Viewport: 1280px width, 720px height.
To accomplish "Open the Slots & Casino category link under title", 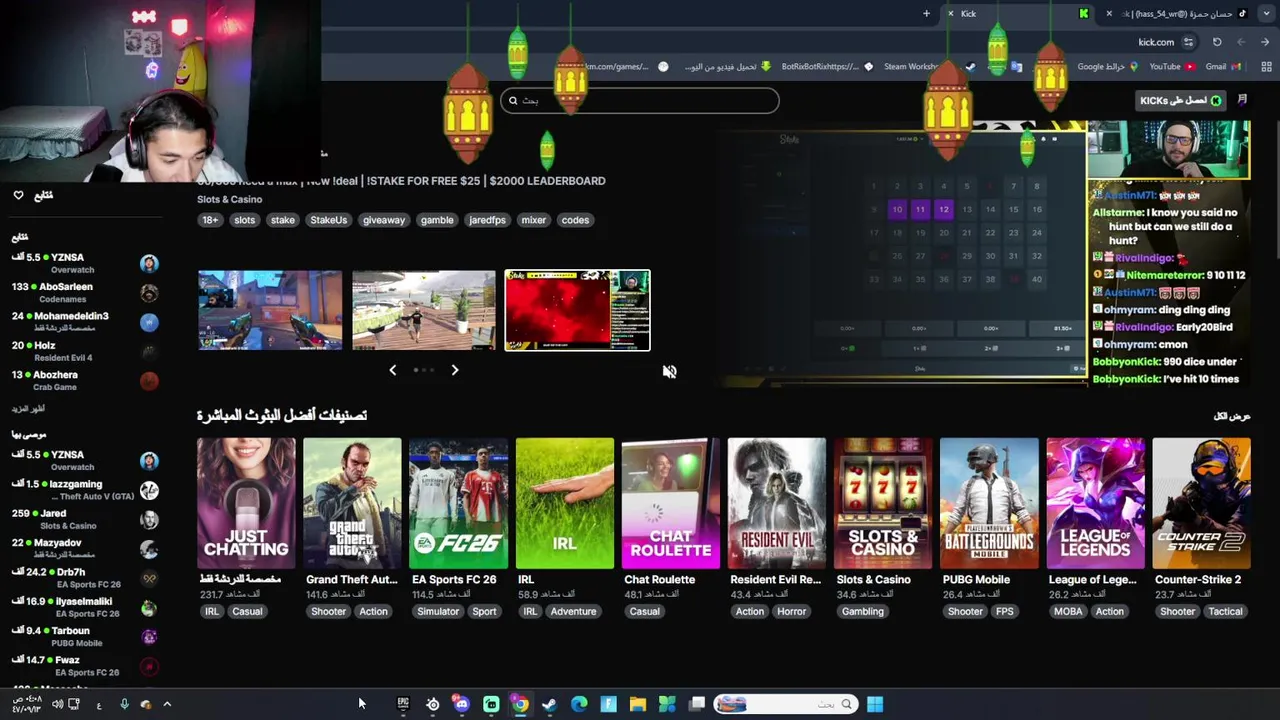I will tap(229, 199).
